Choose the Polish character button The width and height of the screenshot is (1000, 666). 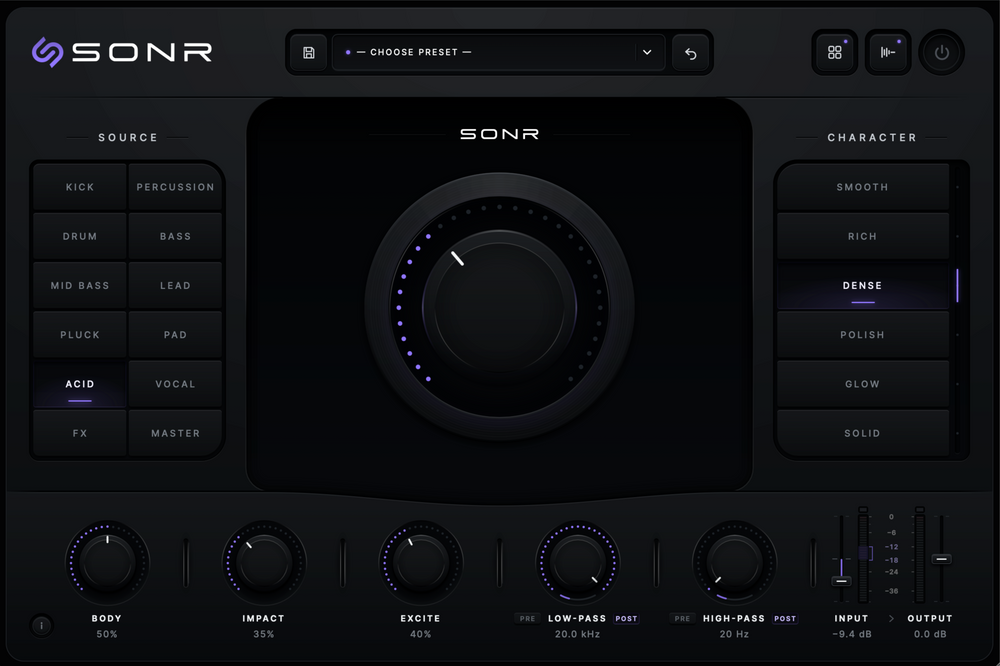pyautogui.click(x=862, y=335)
